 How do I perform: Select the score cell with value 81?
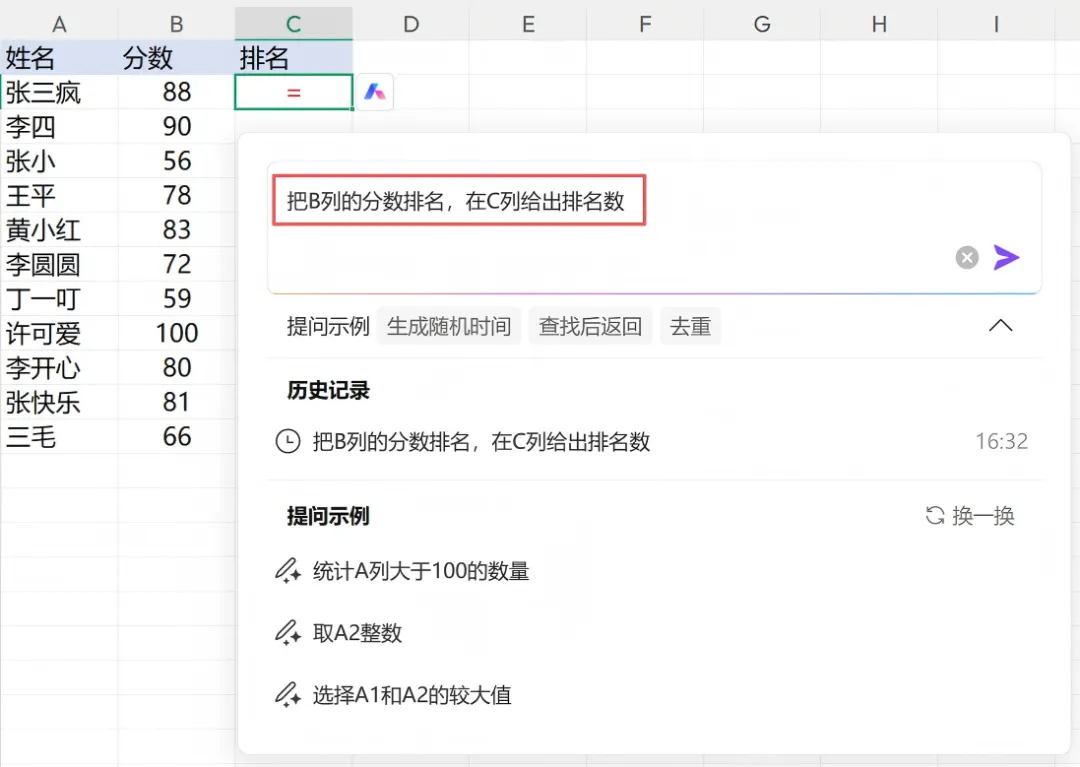(x=176, y=402)
